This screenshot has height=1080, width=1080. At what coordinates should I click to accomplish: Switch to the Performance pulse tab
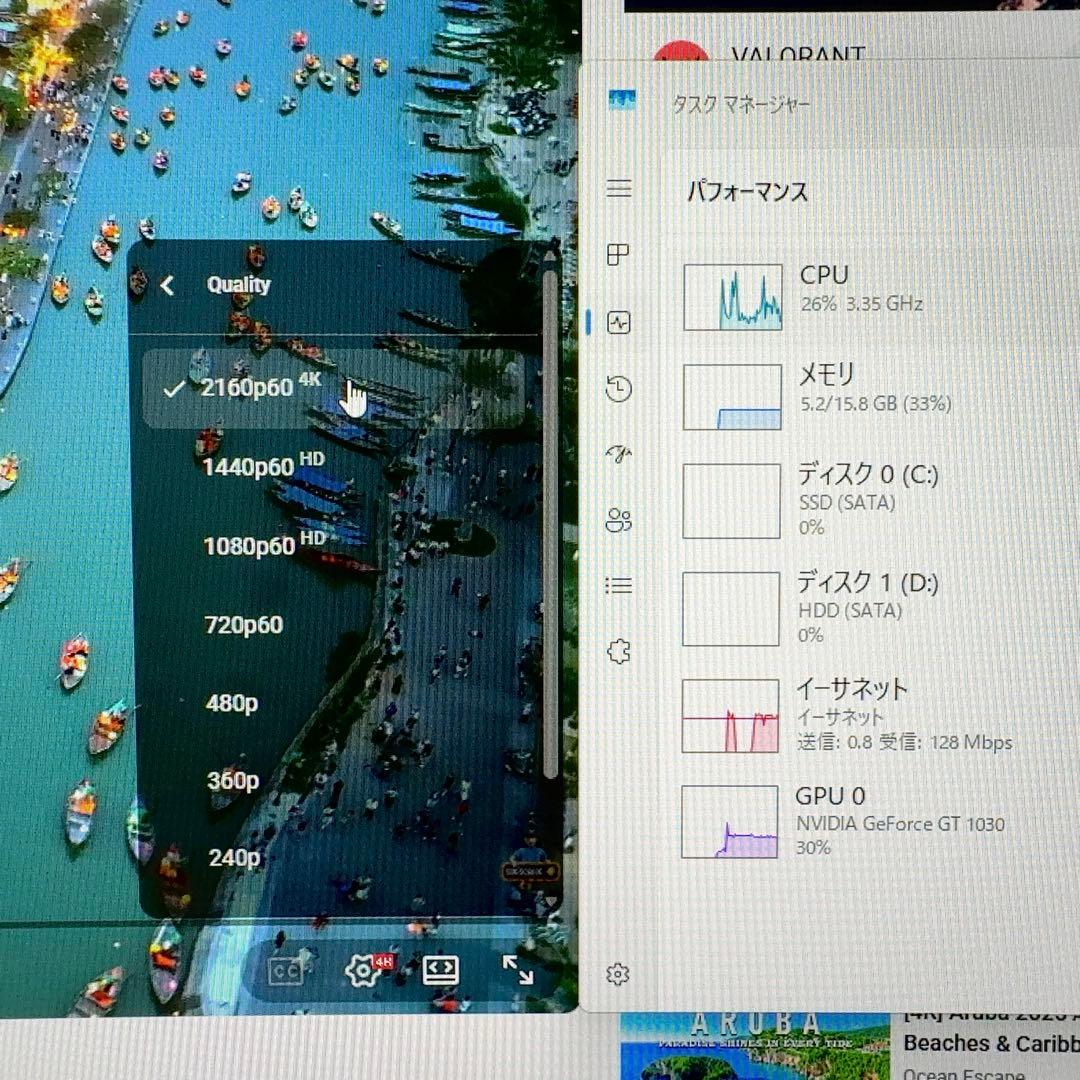coord(618,321)
